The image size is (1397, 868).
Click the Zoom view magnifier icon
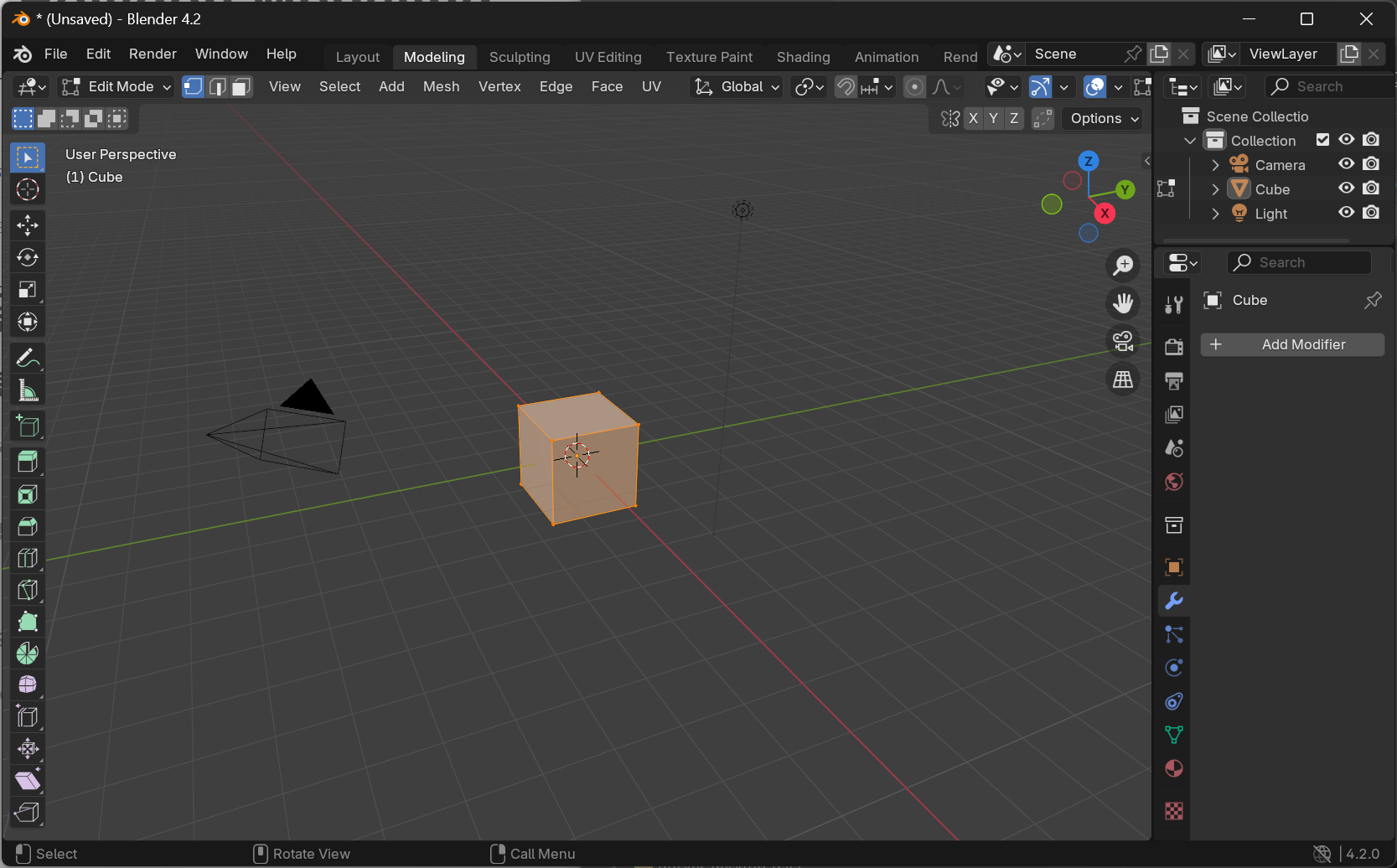(x=1123, y=266)
